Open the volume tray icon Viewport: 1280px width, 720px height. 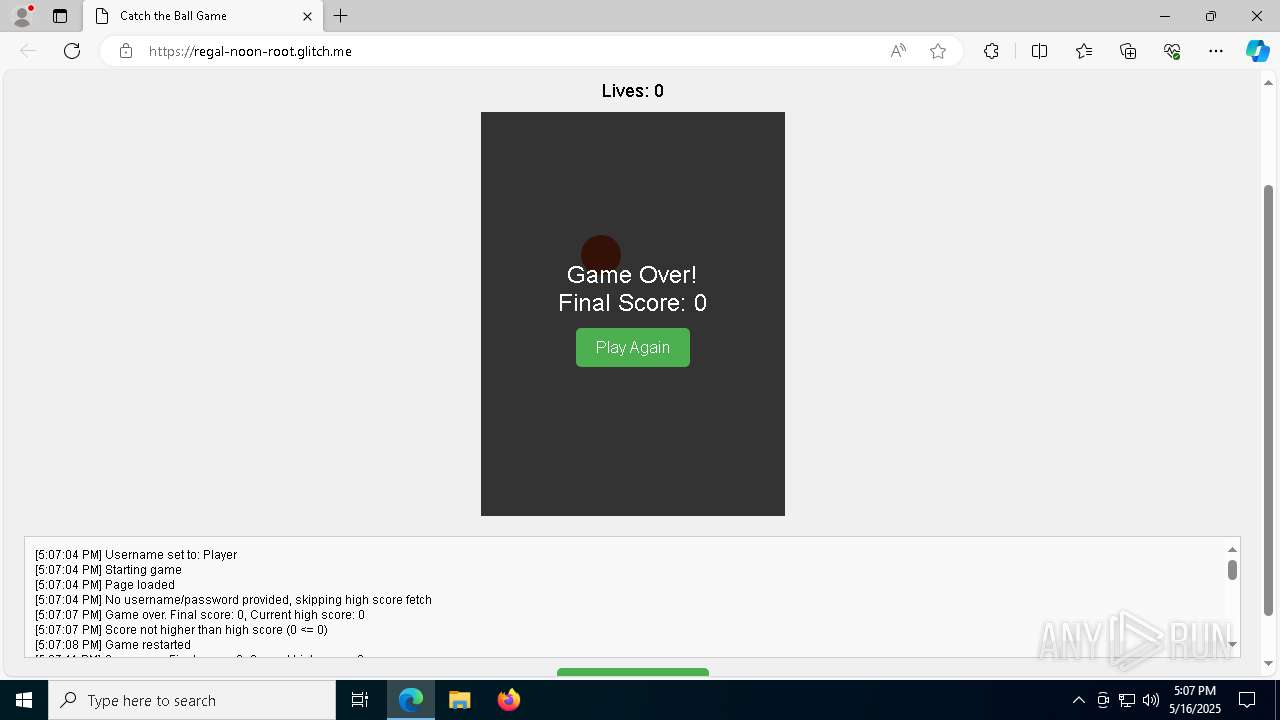pos(1151,700)
